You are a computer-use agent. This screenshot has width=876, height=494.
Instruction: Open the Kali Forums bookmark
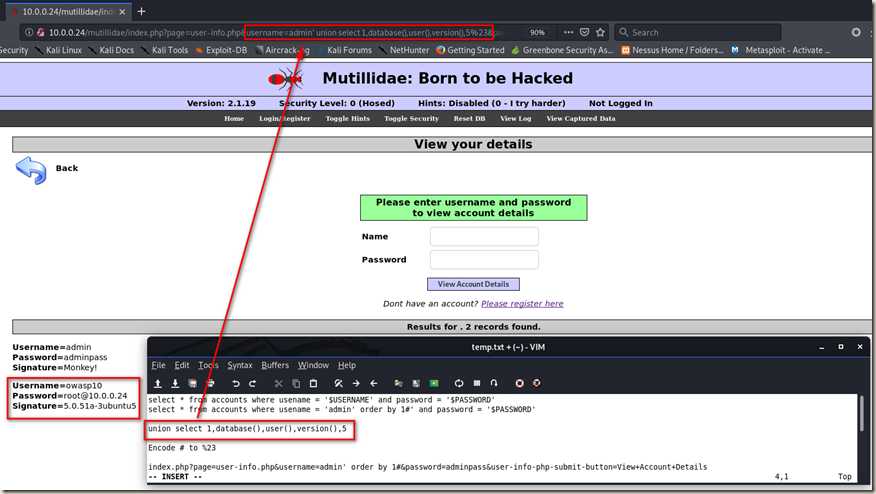pos(345,50)
